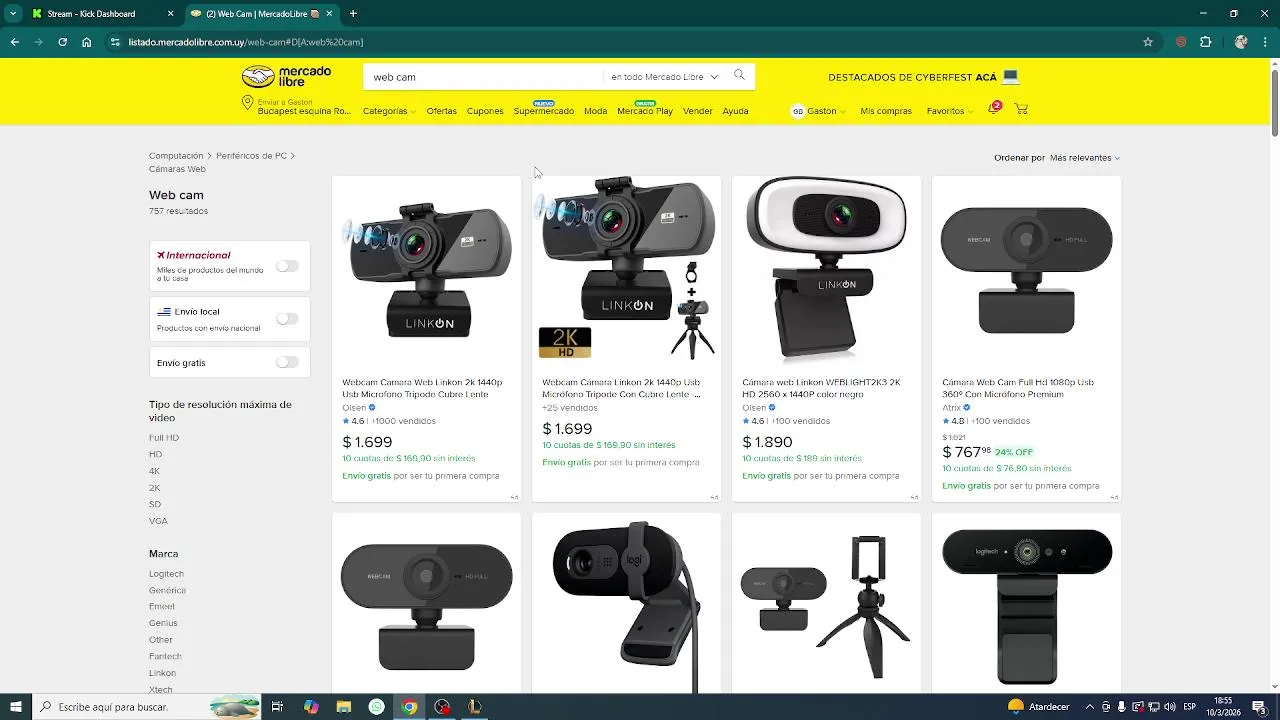Open WhatsApp from the taskbar
1280x720 pixels.
click(376, 707)
